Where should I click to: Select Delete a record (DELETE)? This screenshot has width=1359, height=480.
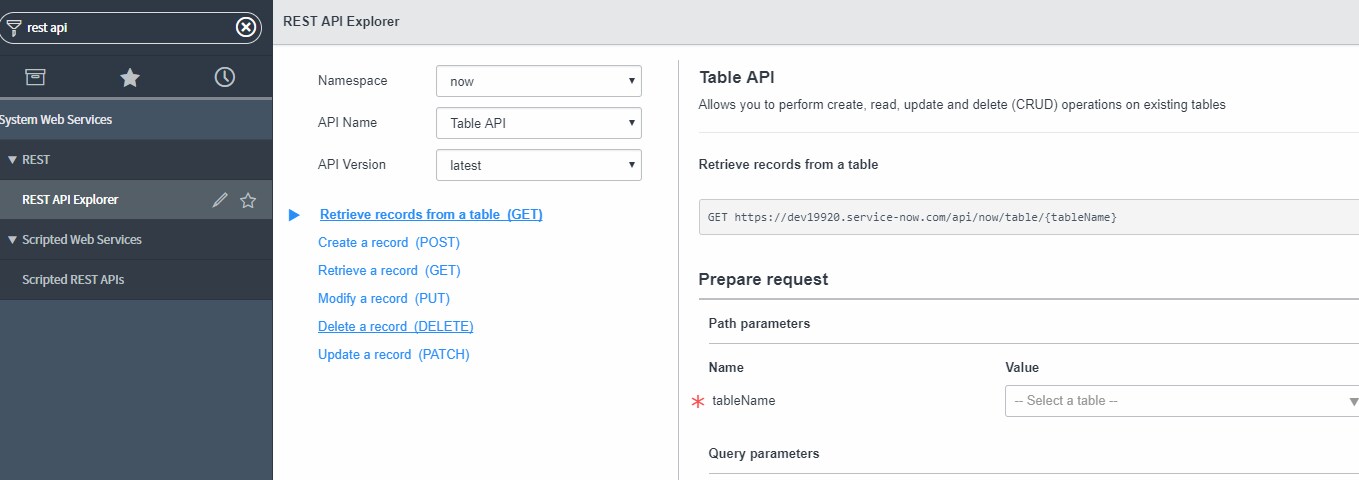[396, 326]
